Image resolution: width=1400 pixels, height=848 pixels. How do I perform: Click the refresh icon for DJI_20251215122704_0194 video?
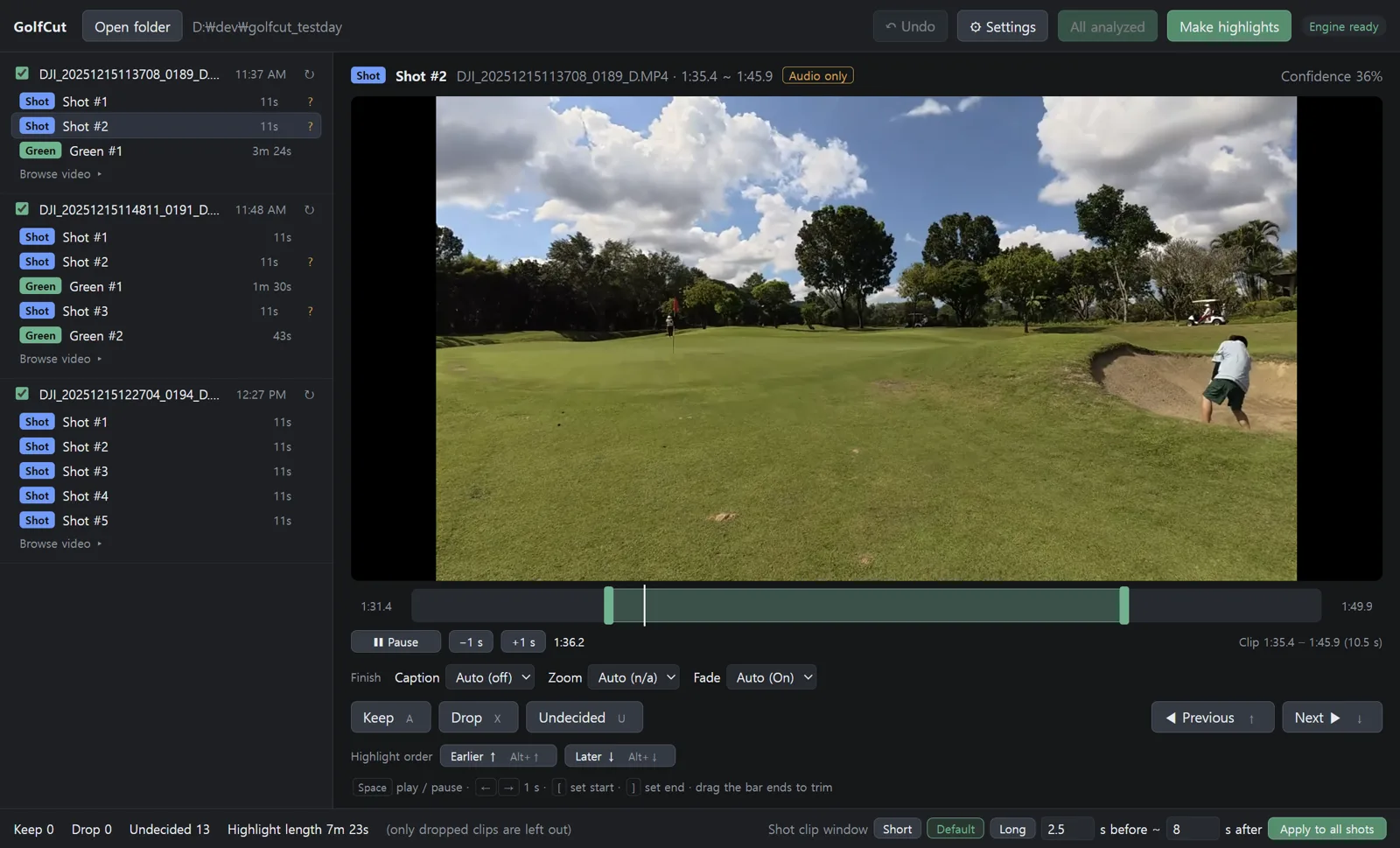click(309, 395)
